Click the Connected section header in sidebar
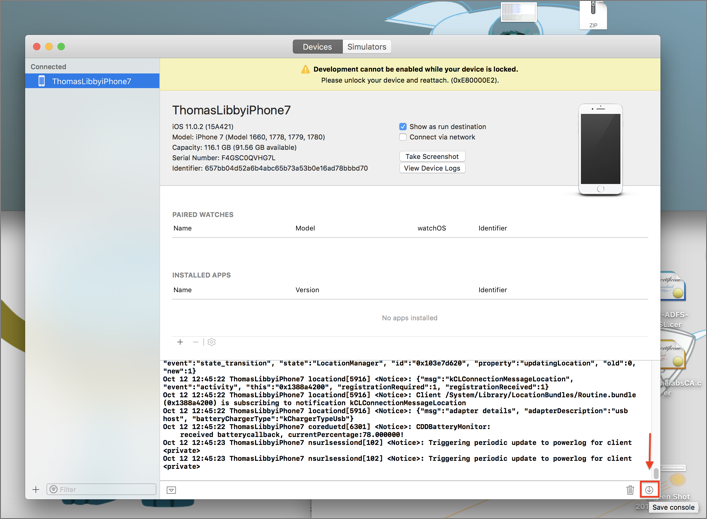 point(48,67)
